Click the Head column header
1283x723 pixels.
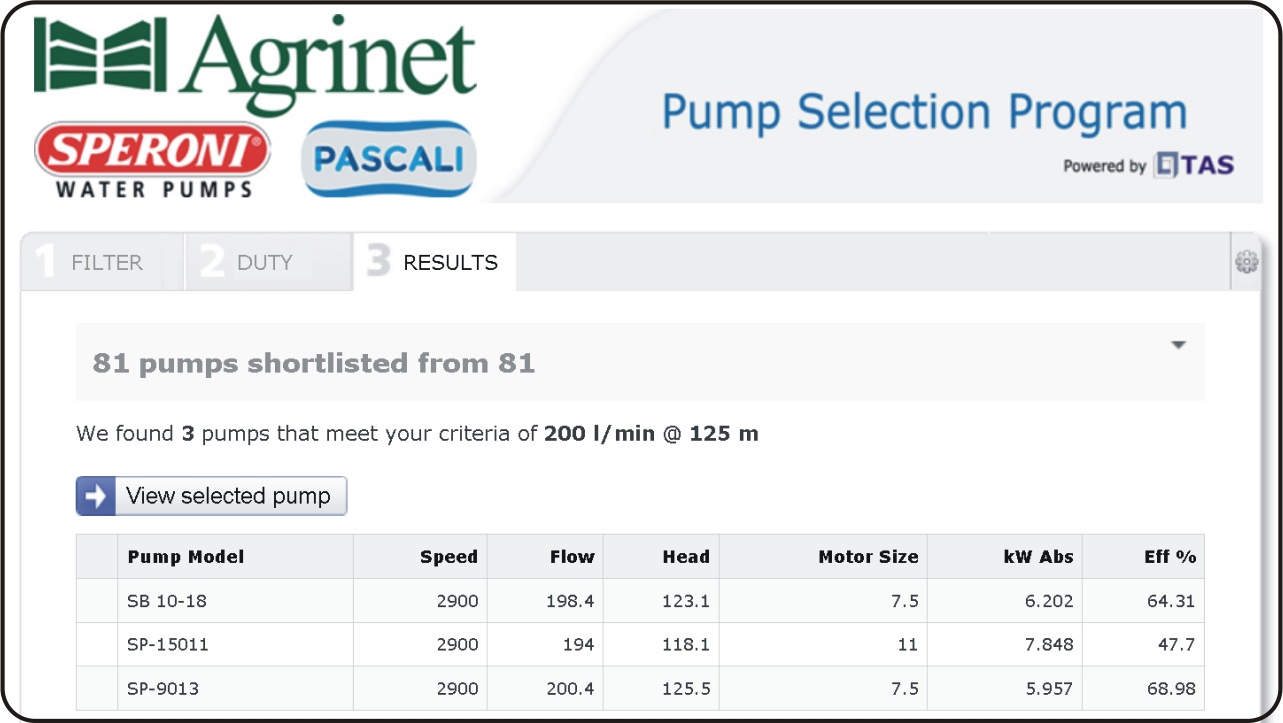[x=685, y=557]
